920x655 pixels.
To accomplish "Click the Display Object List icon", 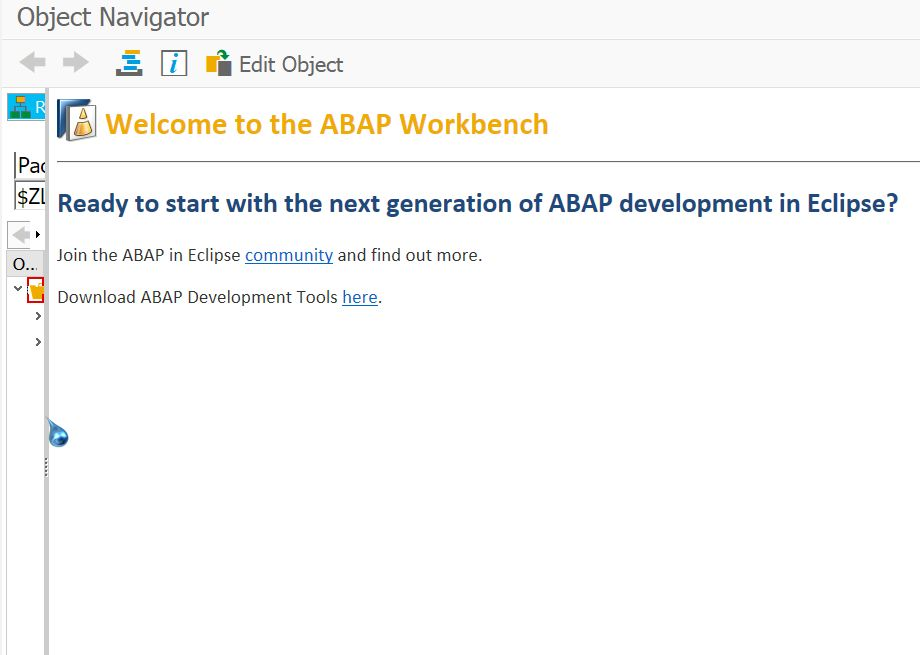I will pos(129,63).
